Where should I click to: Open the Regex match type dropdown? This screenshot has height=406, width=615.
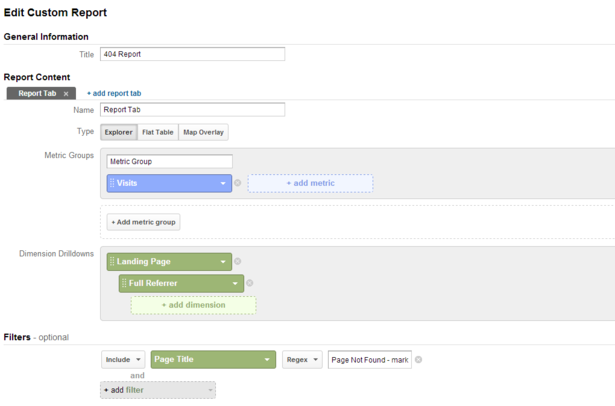click(301, 360)
